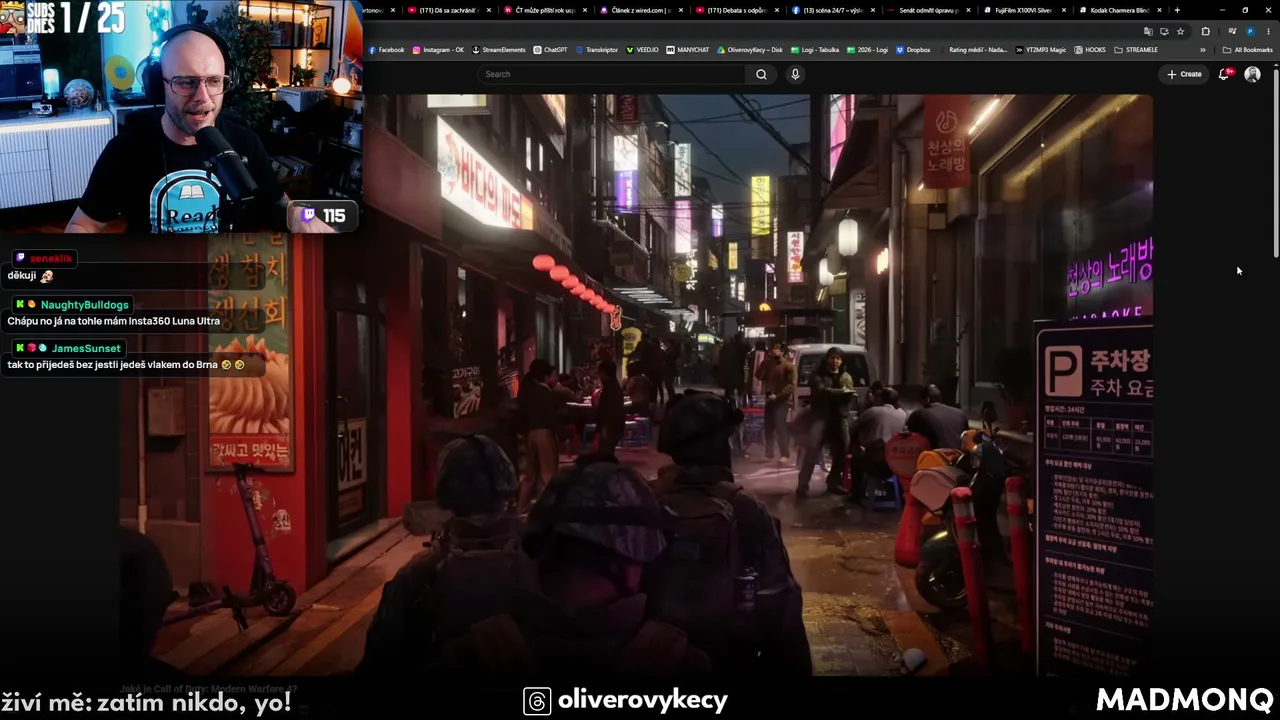Open the browser extensions menu
The image size is (1280, 720).
pyautogui.click(x=1205, y=31)
